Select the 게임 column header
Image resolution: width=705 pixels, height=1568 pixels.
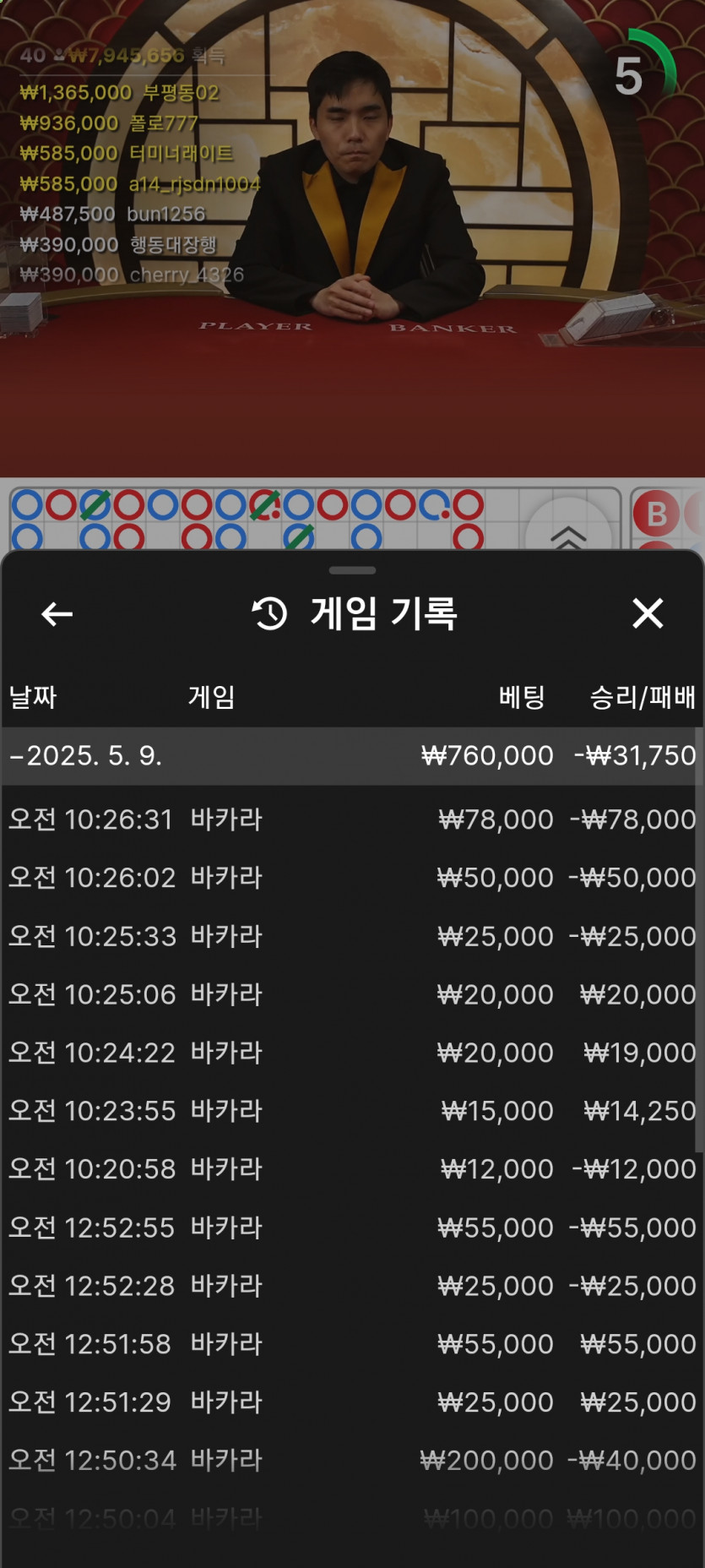[211, 697]
